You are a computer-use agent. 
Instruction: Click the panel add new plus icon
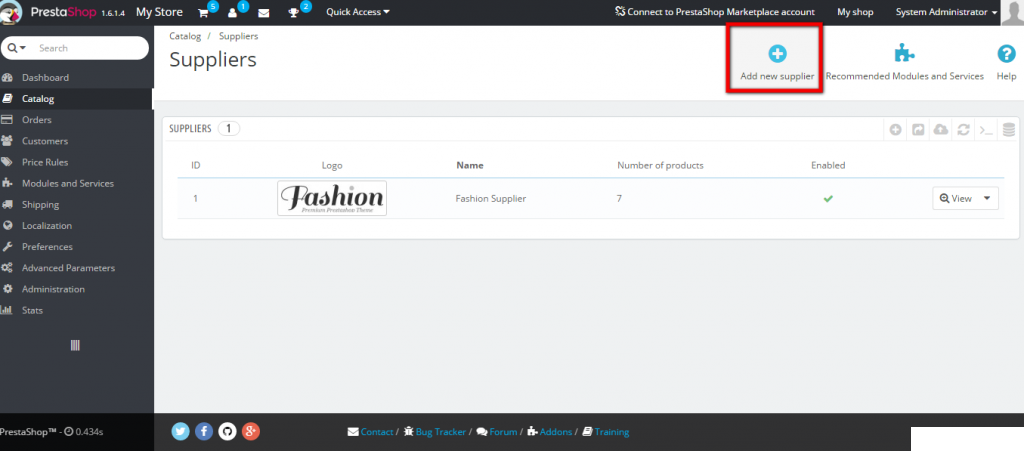pyautogui.click(x=896, y=129)
